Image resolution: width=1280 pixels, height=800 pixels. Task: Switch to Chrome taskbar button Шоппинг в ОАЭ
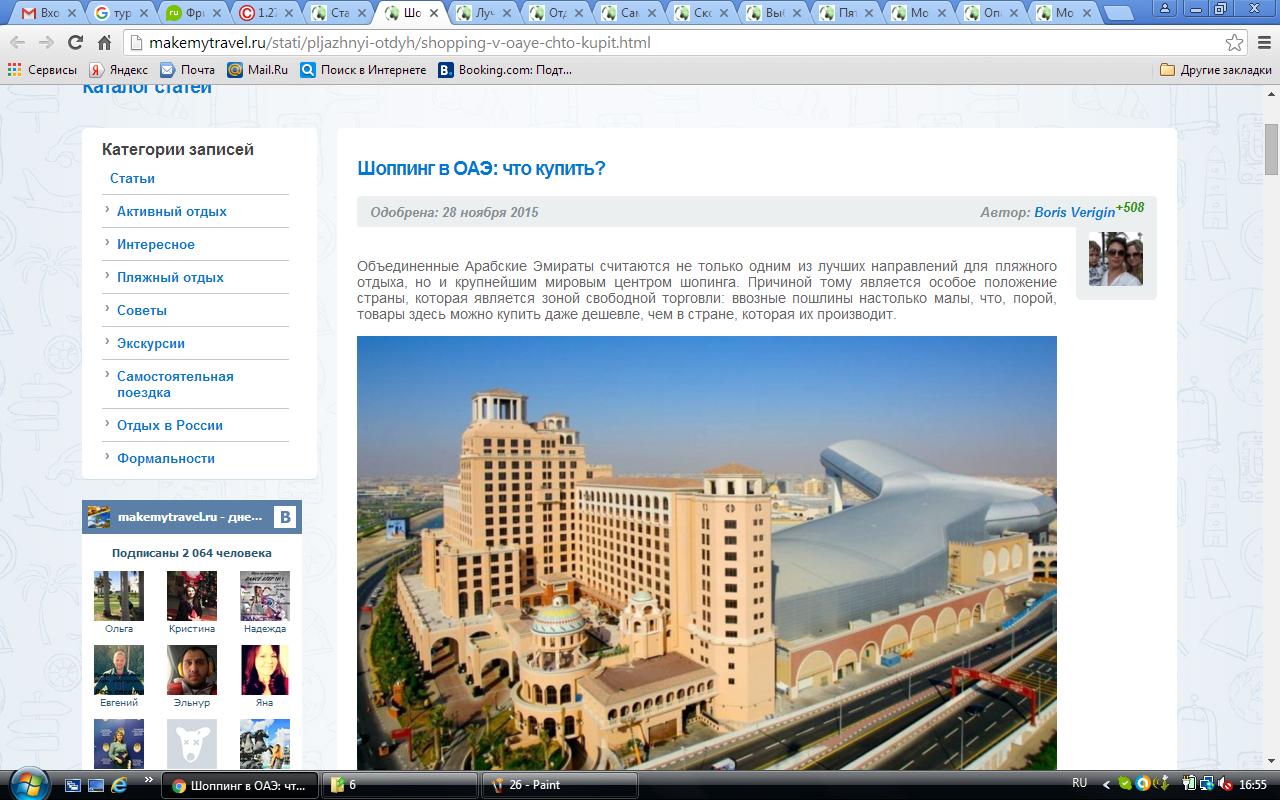tap(240, 785)
